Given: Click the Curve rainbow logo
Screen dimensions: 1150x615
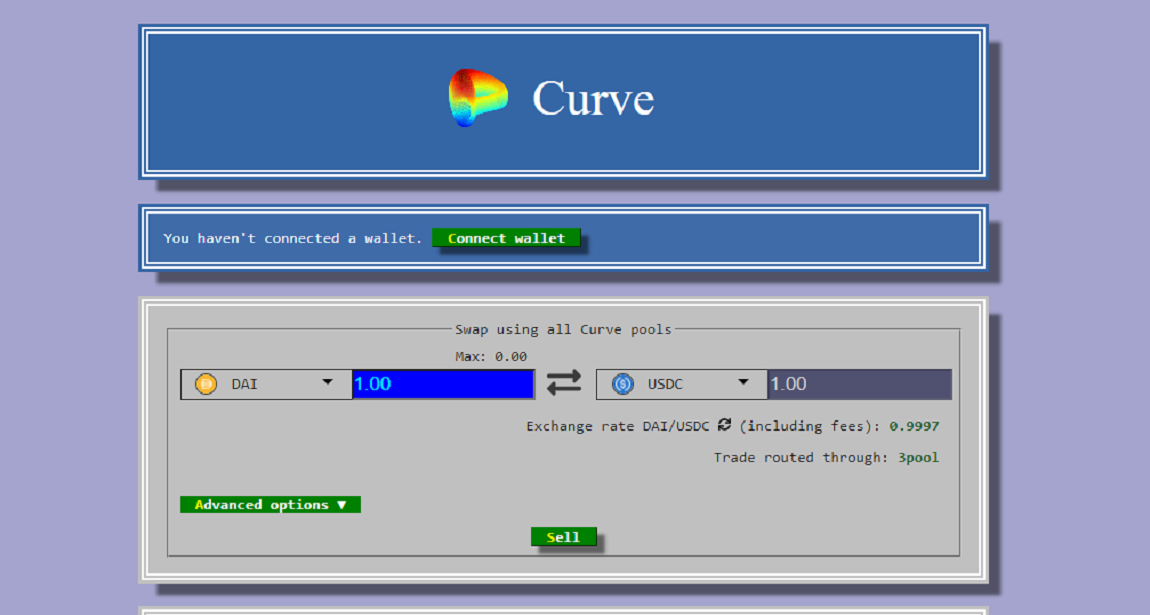Looking at the screenshot, I should coord(478,98).
